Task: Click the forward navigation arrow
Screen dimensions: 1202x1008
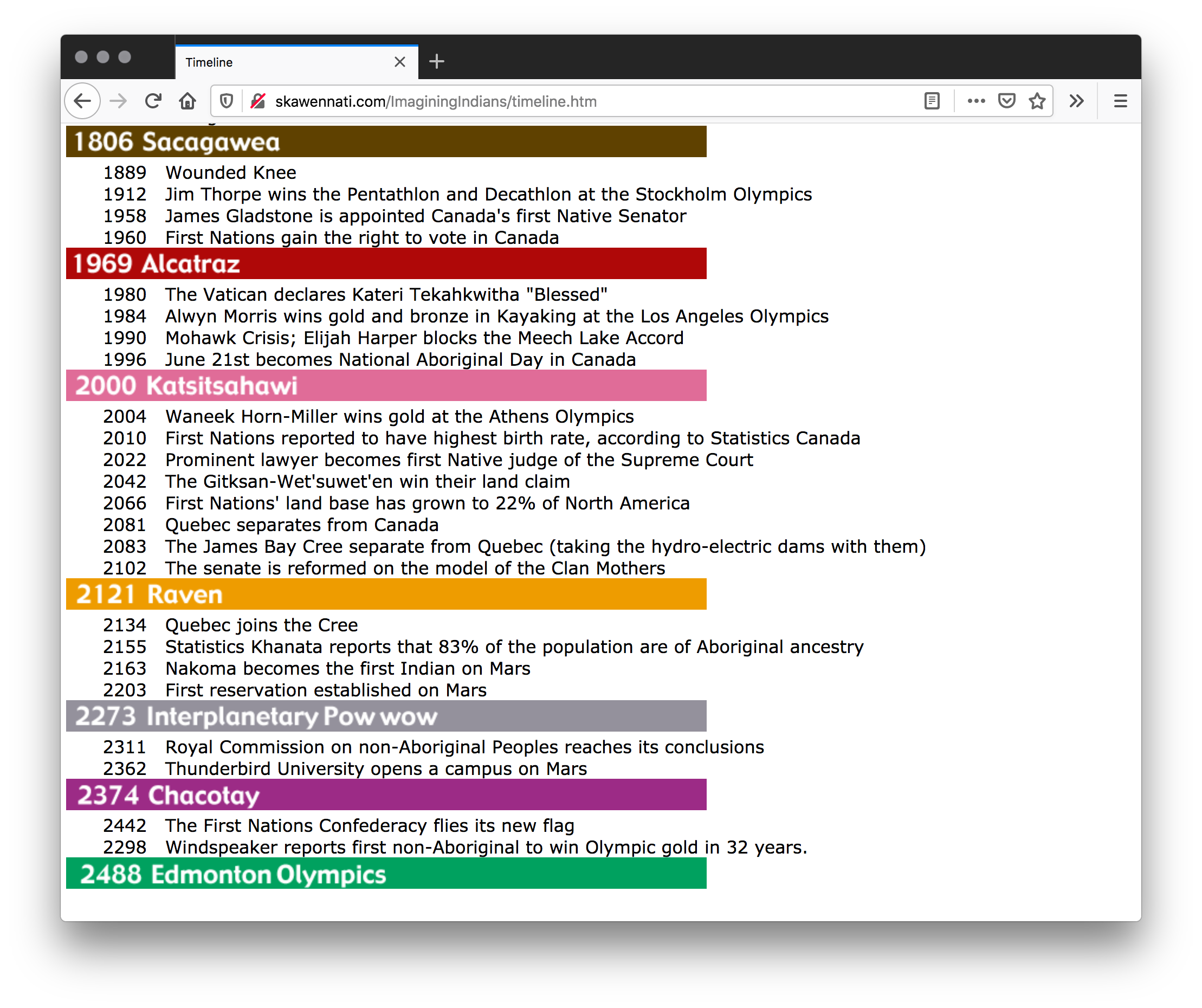Action: coord(119,101)
